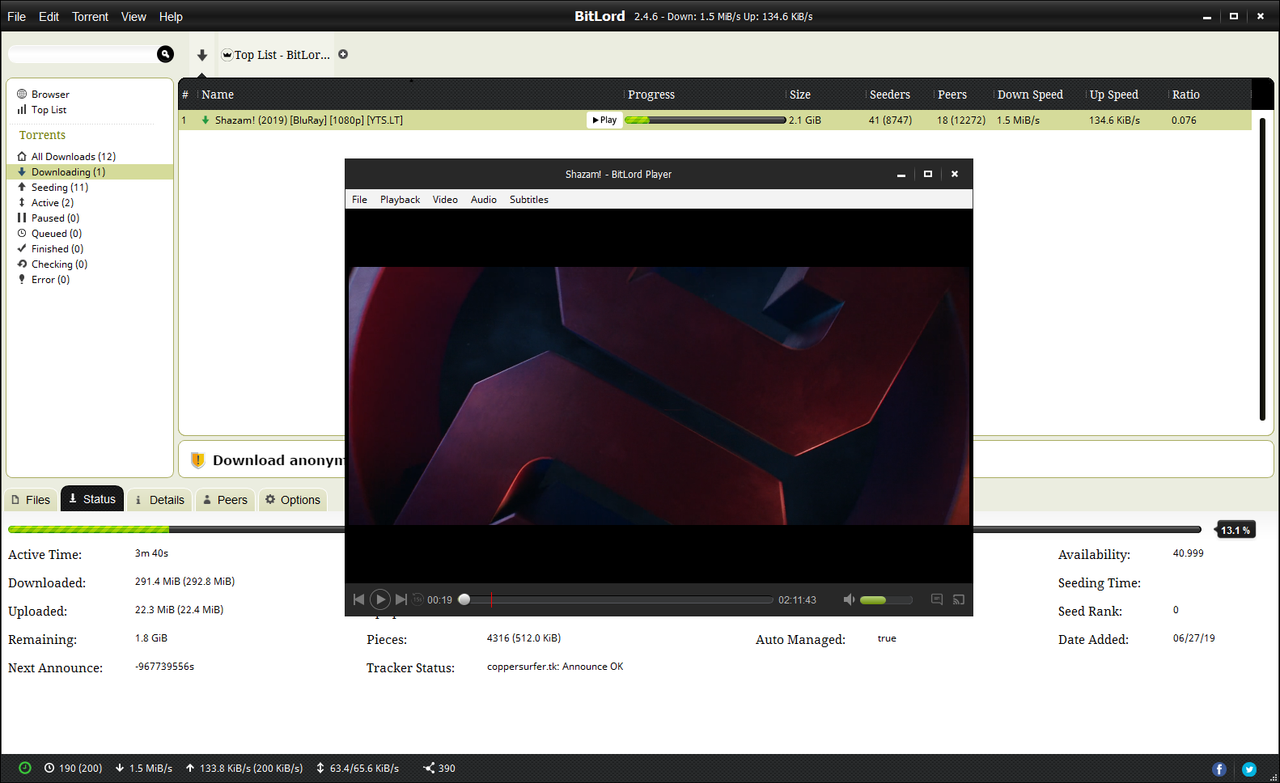Image resolution: width=1280 pixels, height=783 pixels.
Task: Show All Downloads (12)
Action: [x=66, y=156]
